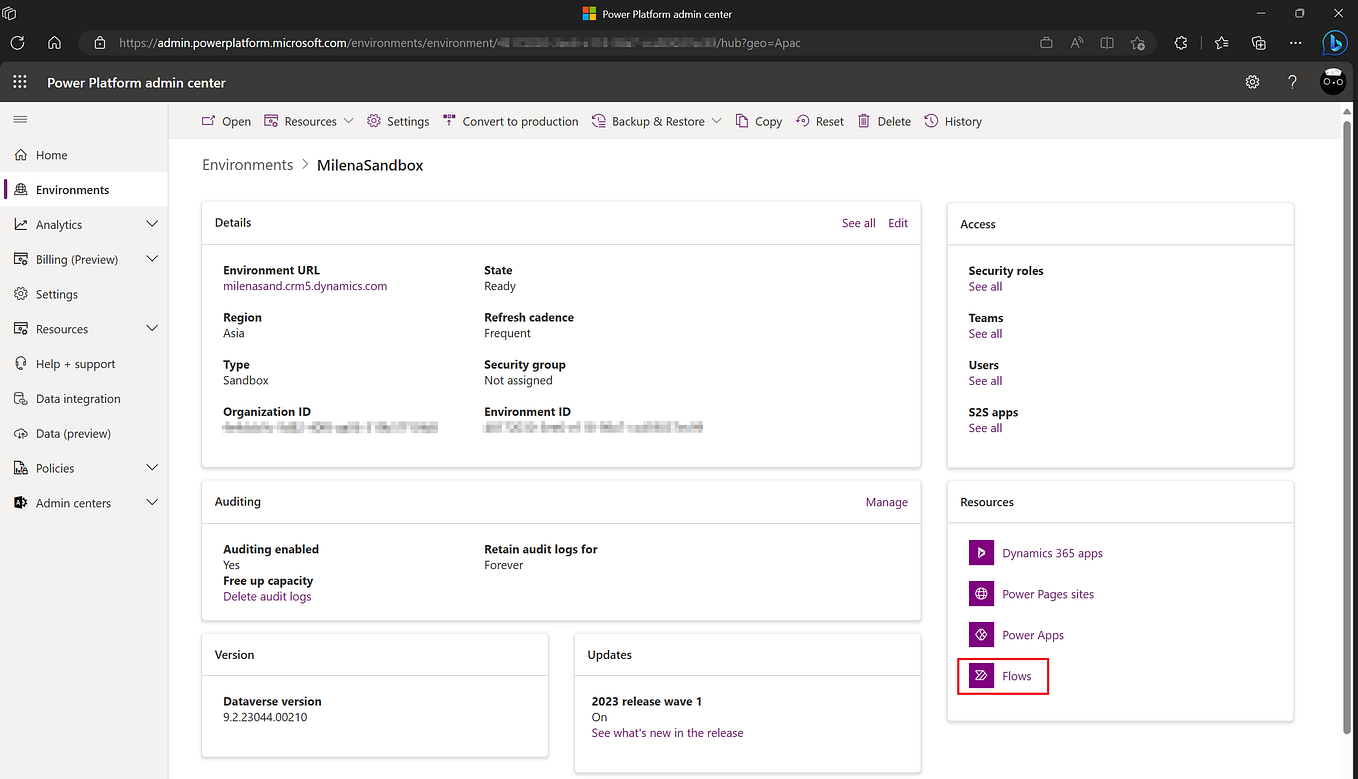Click the sidebar Settings gear icon

(x=21, y=294)
